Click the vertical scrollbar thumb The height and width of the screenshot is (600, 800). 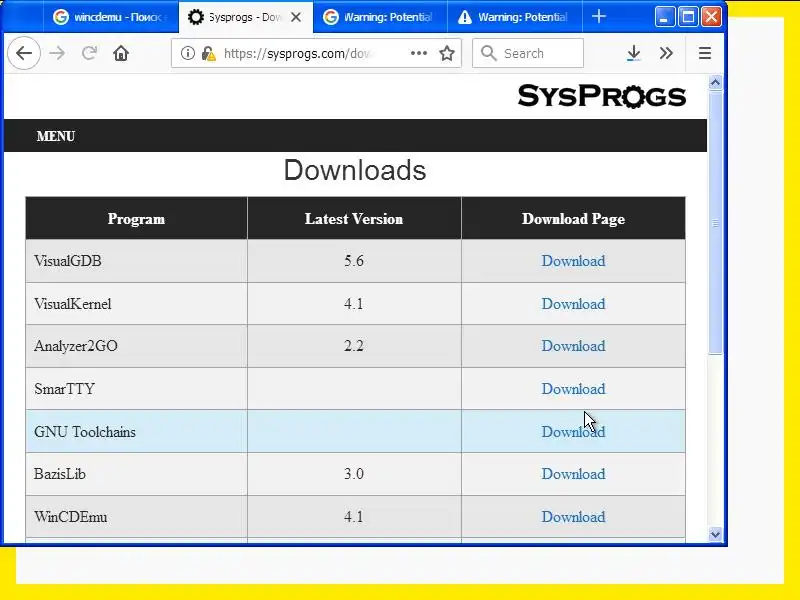715,222
